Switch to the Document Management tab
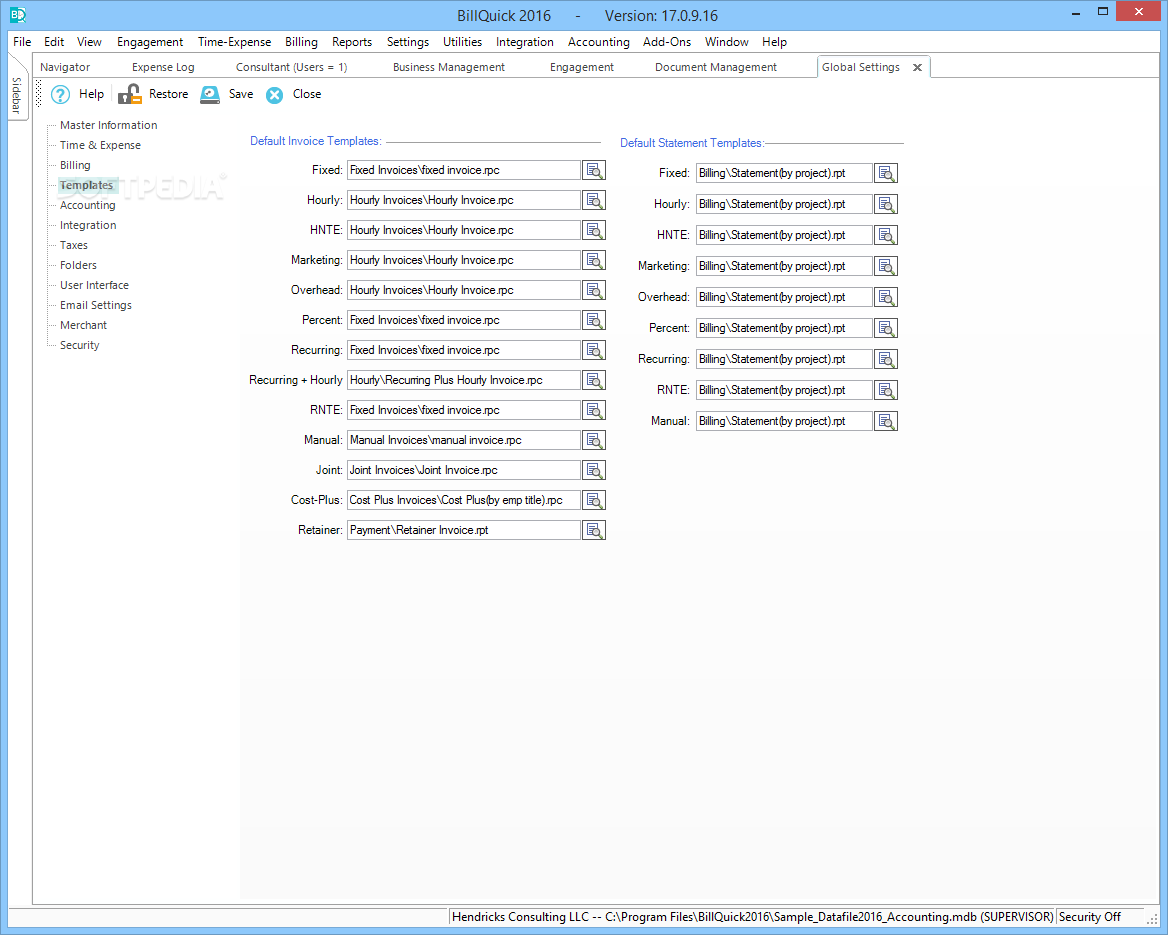The width and height of the screenshot is (1168, 935). pos(715,67)
